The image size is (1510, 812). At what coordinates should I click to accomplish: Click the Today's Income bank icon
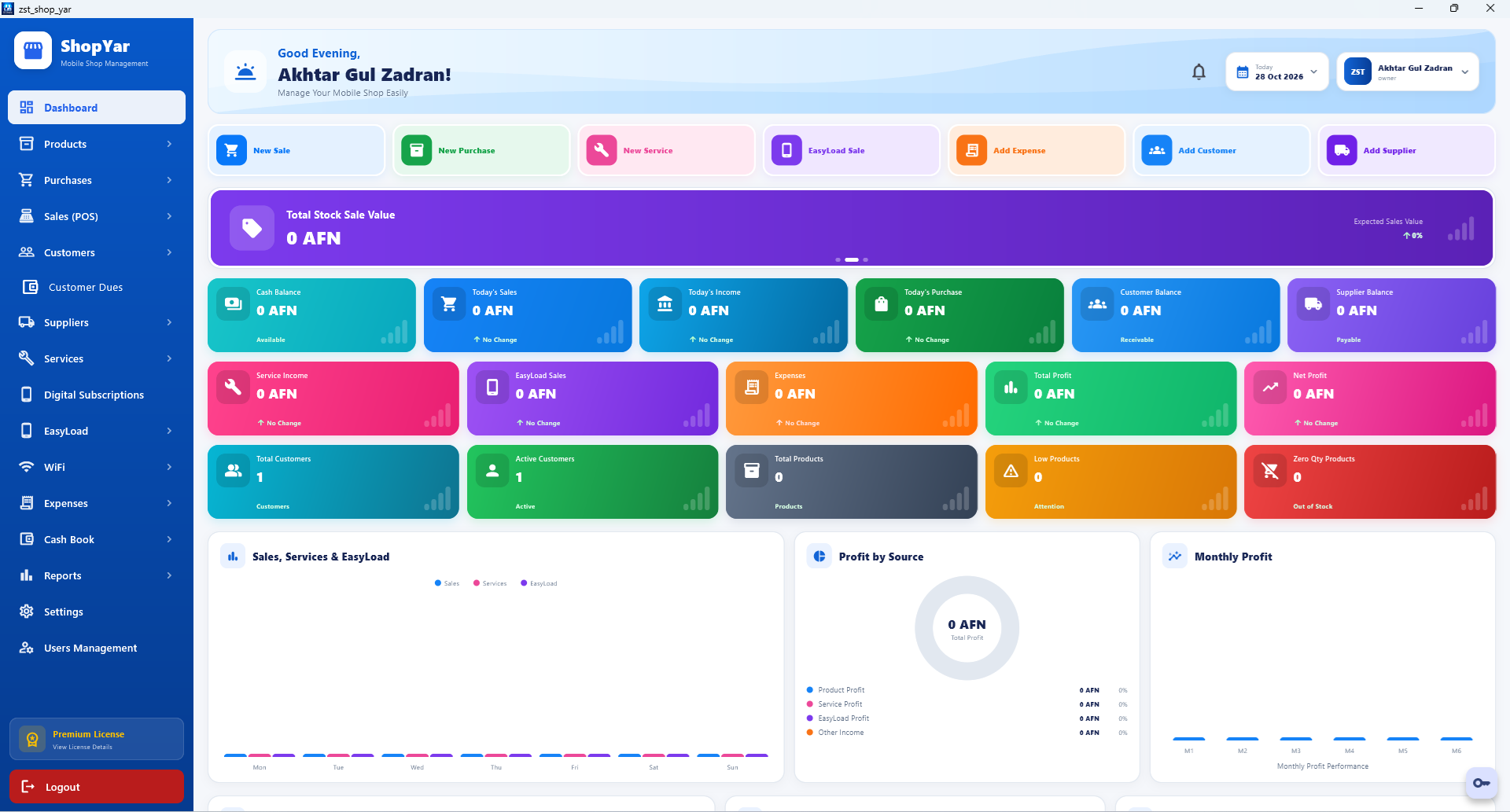(665, 303)
